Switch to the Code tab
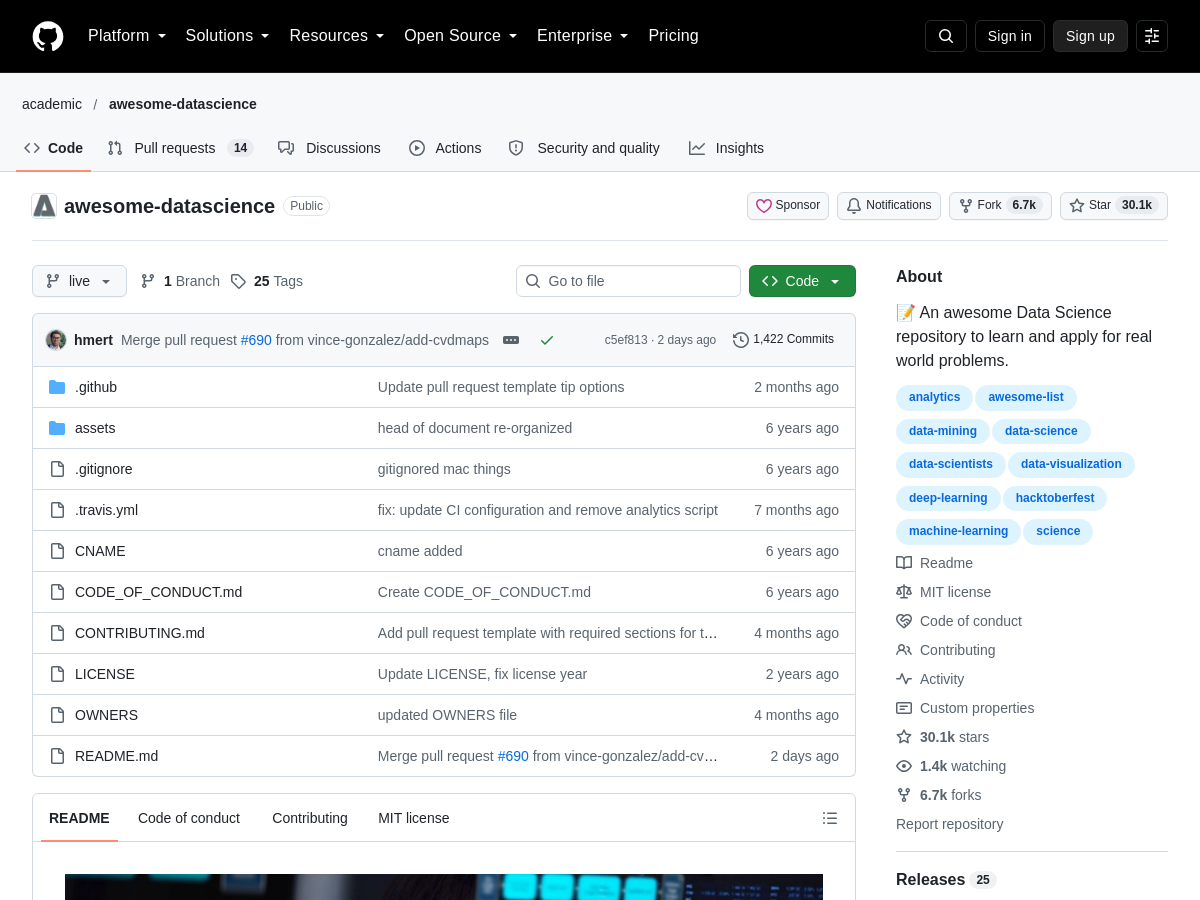The image size is (1200, 900). tap(54, 148)
